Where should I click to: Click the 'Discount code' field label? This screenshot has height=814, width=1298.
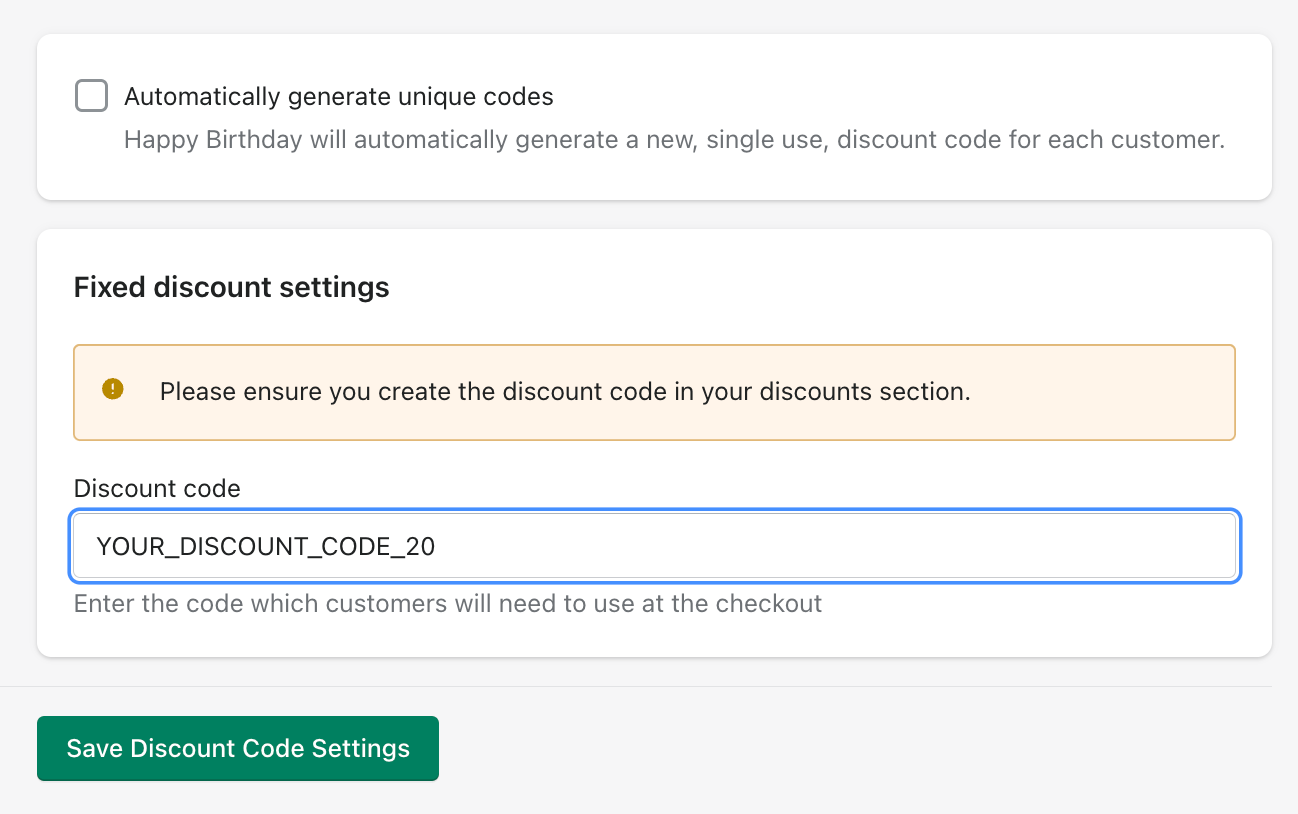click(157, 489)
